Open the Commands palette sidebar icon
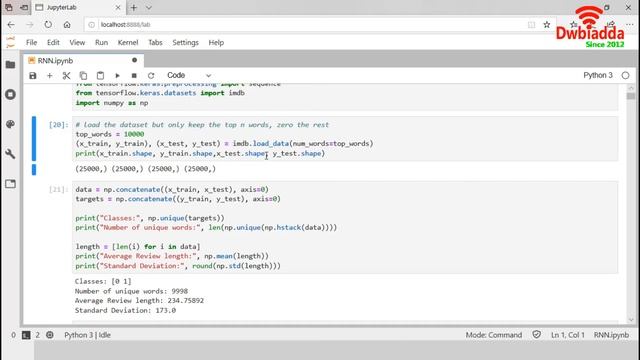Image resolution: width=640 pixels, height=360 pixels. pyautogui.click(x=11, y=124)
